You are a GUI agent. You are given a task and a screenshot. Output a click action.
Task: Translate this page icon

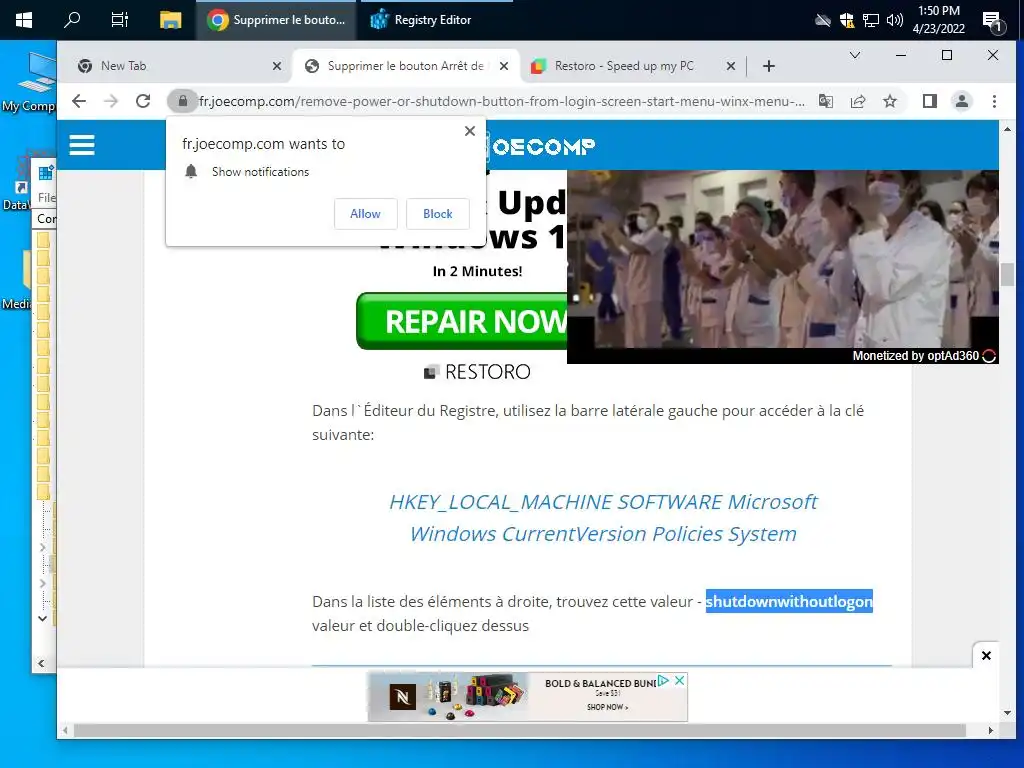click(x=825, y=101)
